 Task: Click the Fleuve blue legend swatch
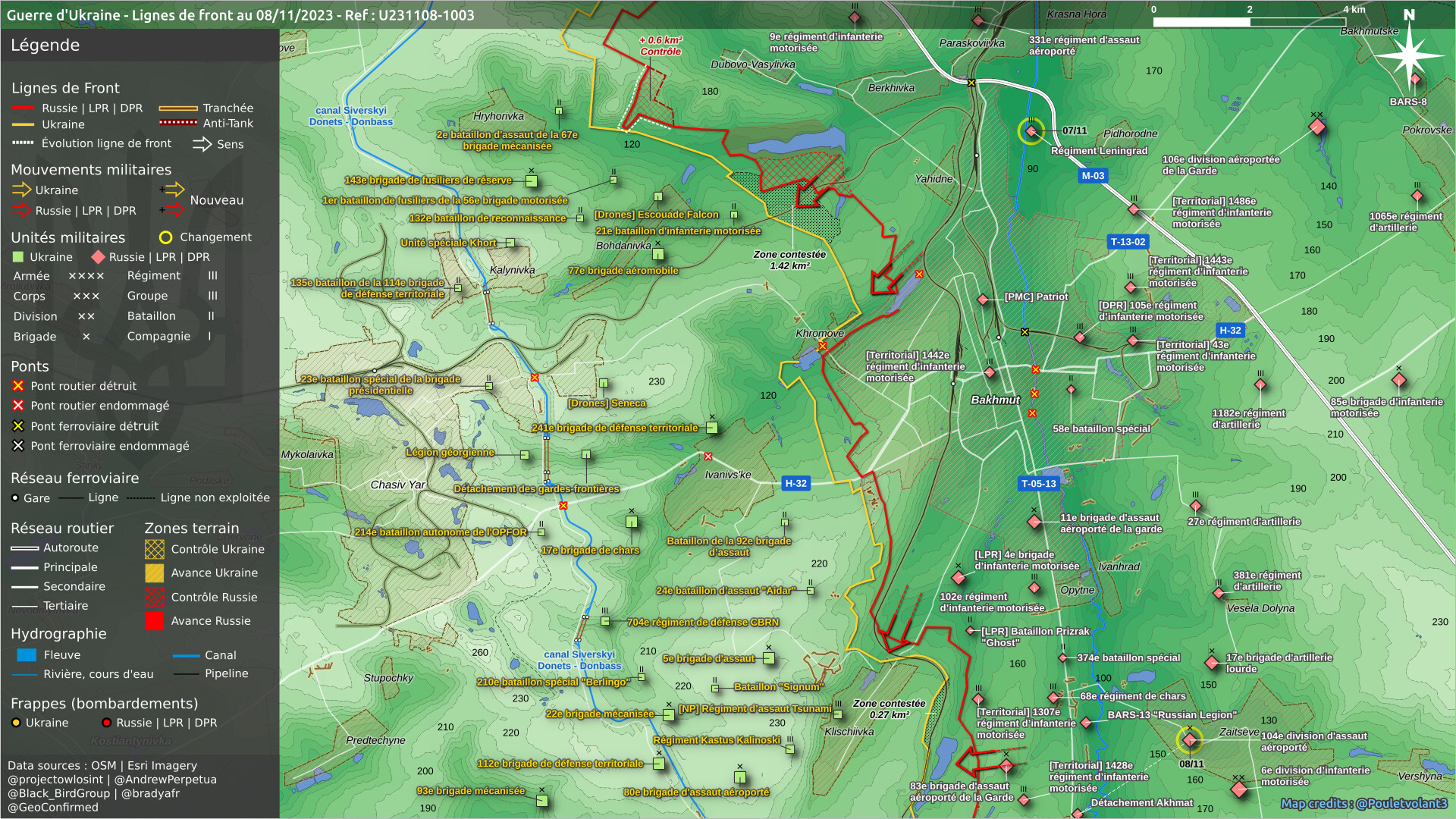[27, 655]
